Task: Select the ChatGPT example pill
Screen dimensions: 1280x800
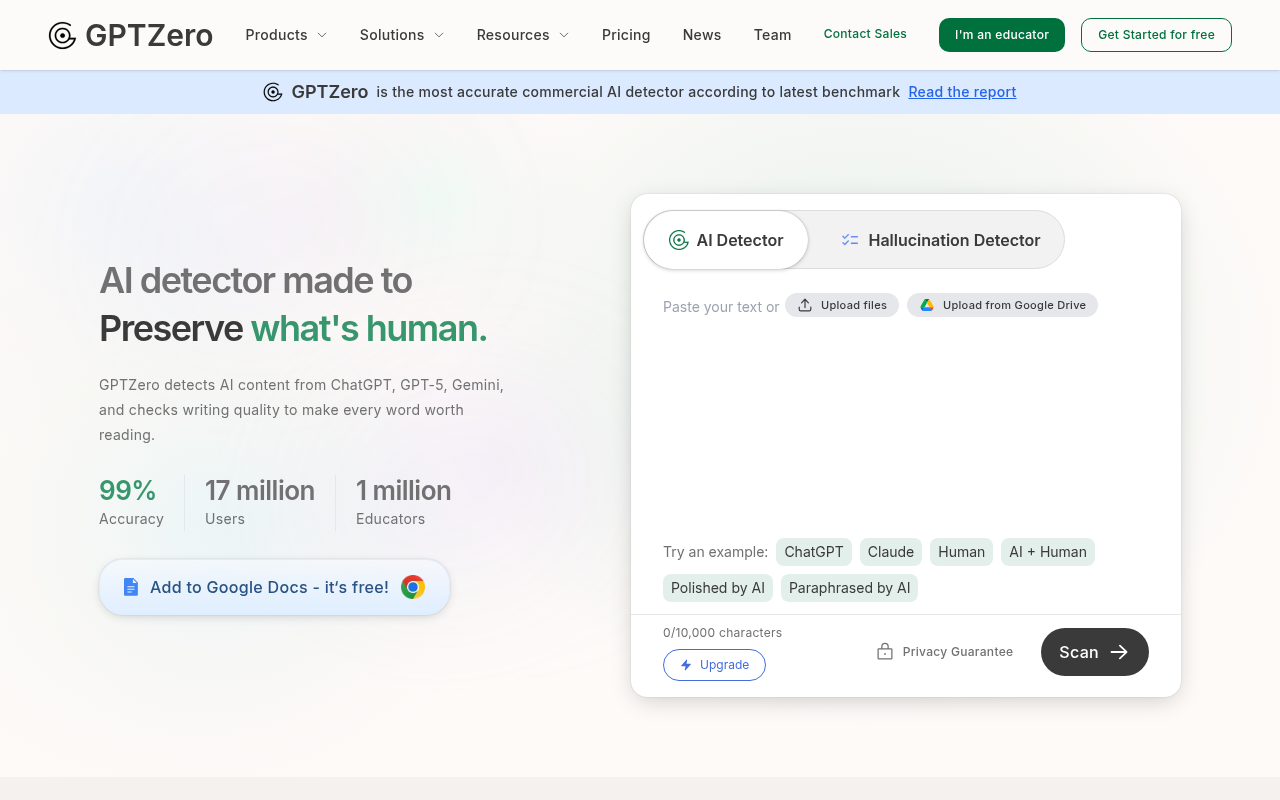Action: (x=813, y=551)
